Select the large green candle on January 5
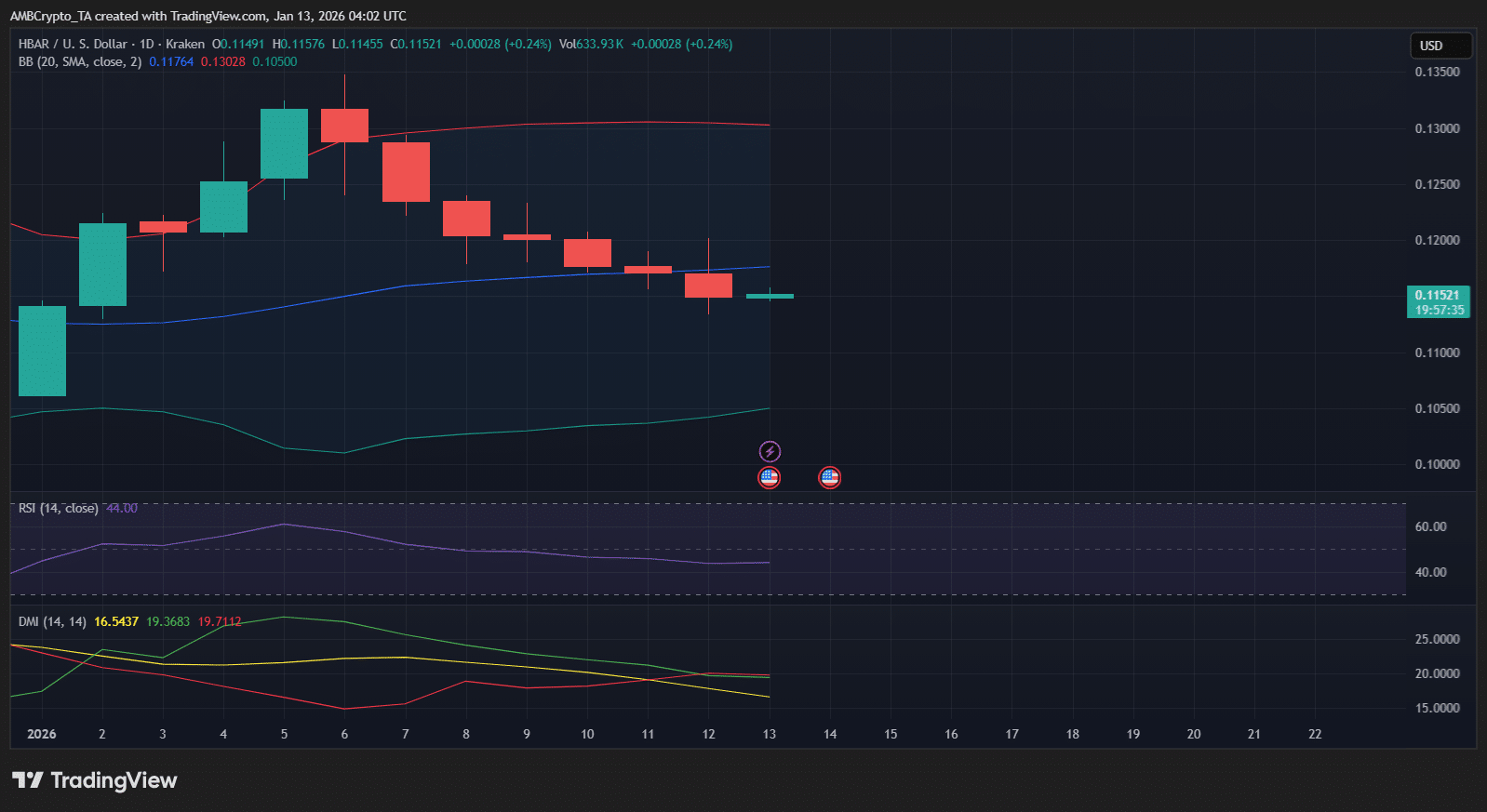This screenshot has width=1487, height=812. tap(284, 143)
